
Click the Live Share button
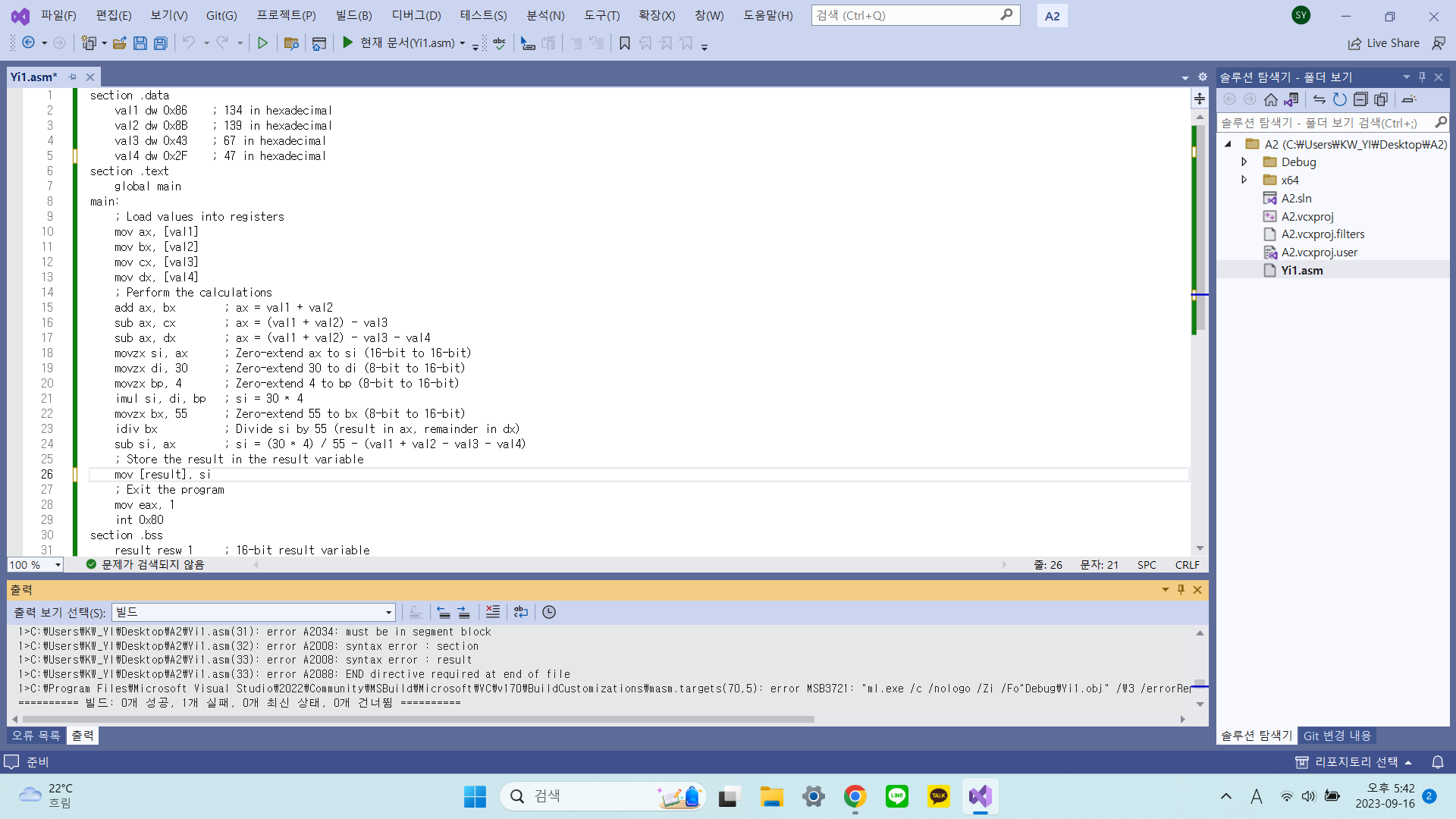click(1383, 43)
